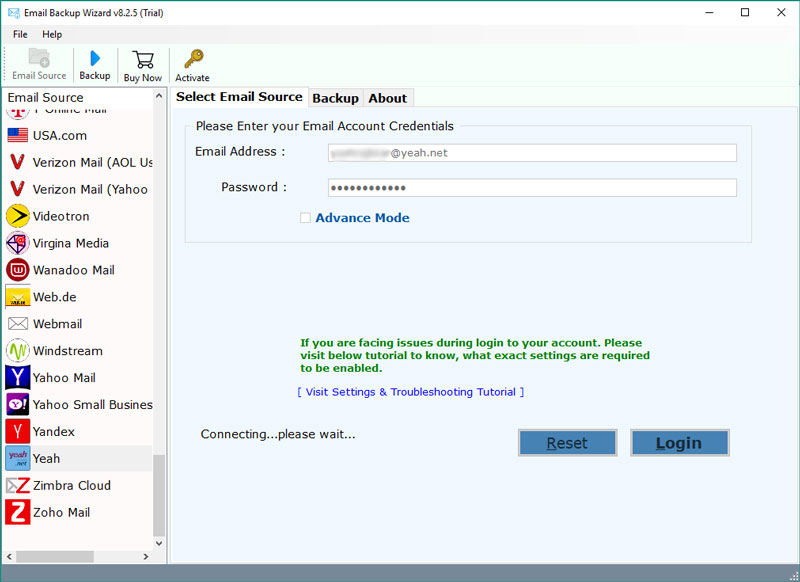This screenshot has width=800, height=582.
Task: Click the Activate key icon
Action: tap(193, 59)
